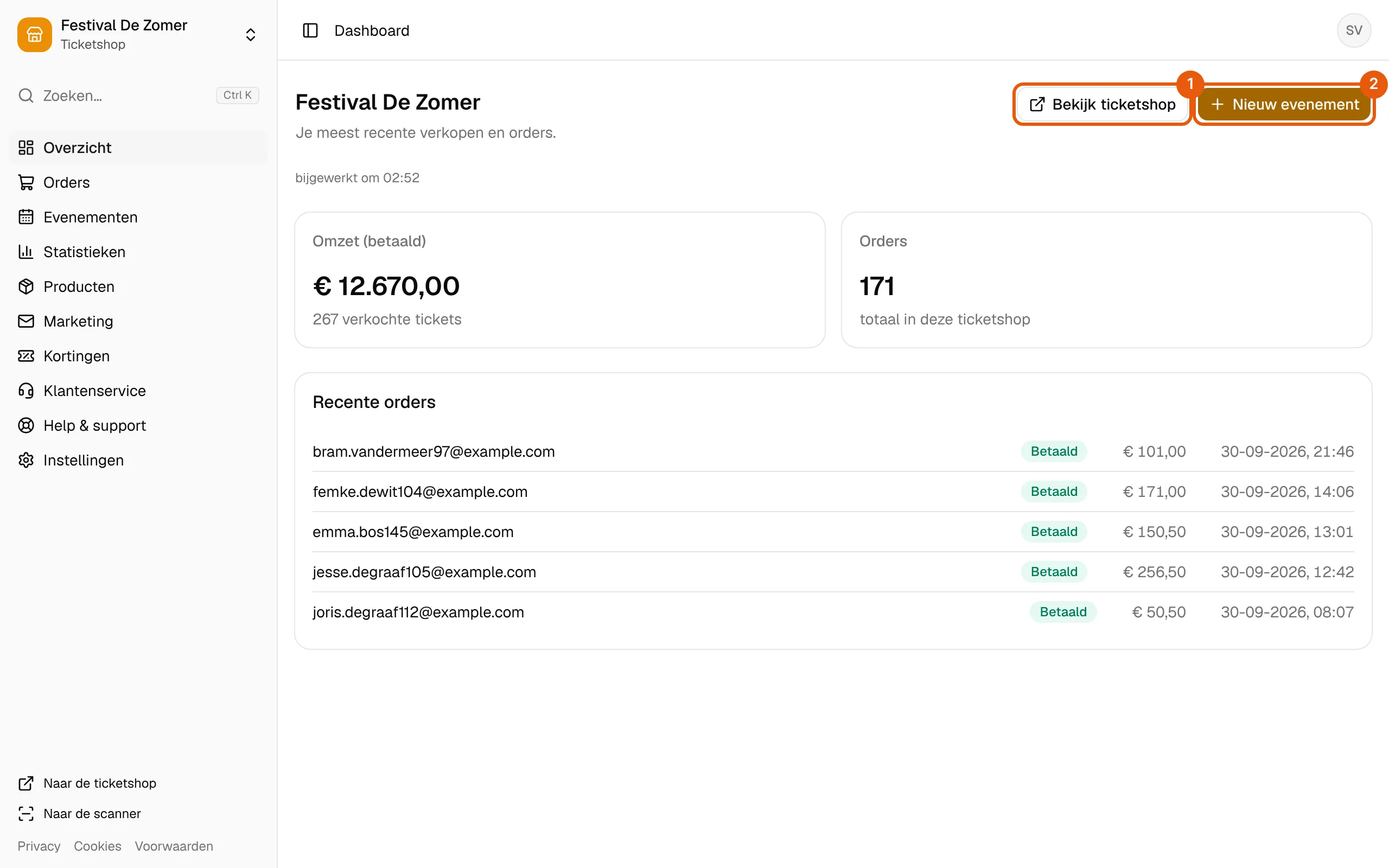Click the Instellingen gear icon
This screenshot has height=868, width=1389.
tap(26, 461)
